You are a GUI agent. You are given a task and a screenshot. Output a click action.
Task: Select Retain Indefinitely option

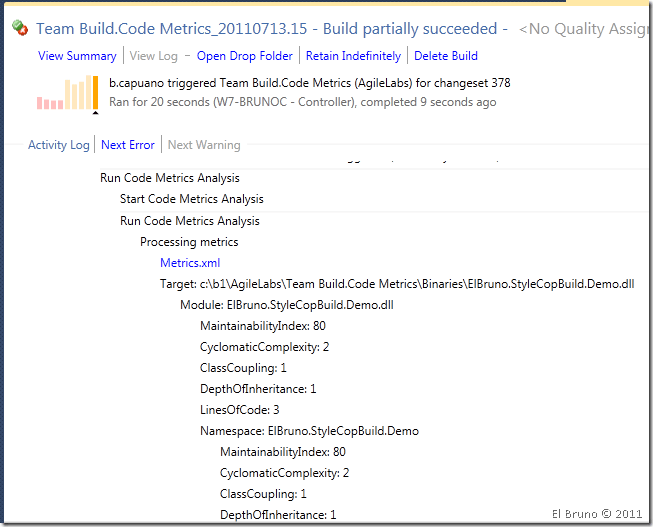[x=353, y=56]
